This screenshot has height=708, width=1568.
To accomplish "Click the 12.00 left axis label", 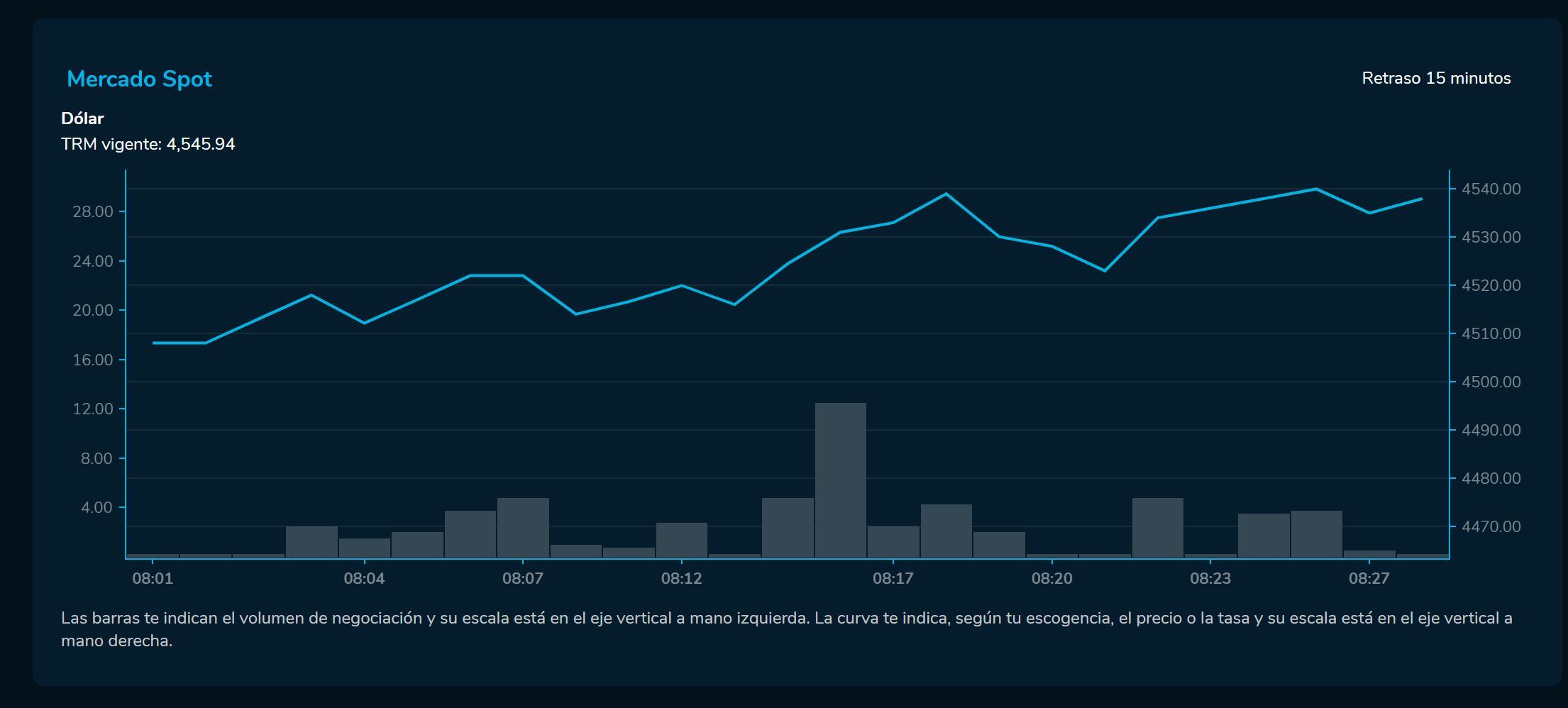I will click(93, 409).
